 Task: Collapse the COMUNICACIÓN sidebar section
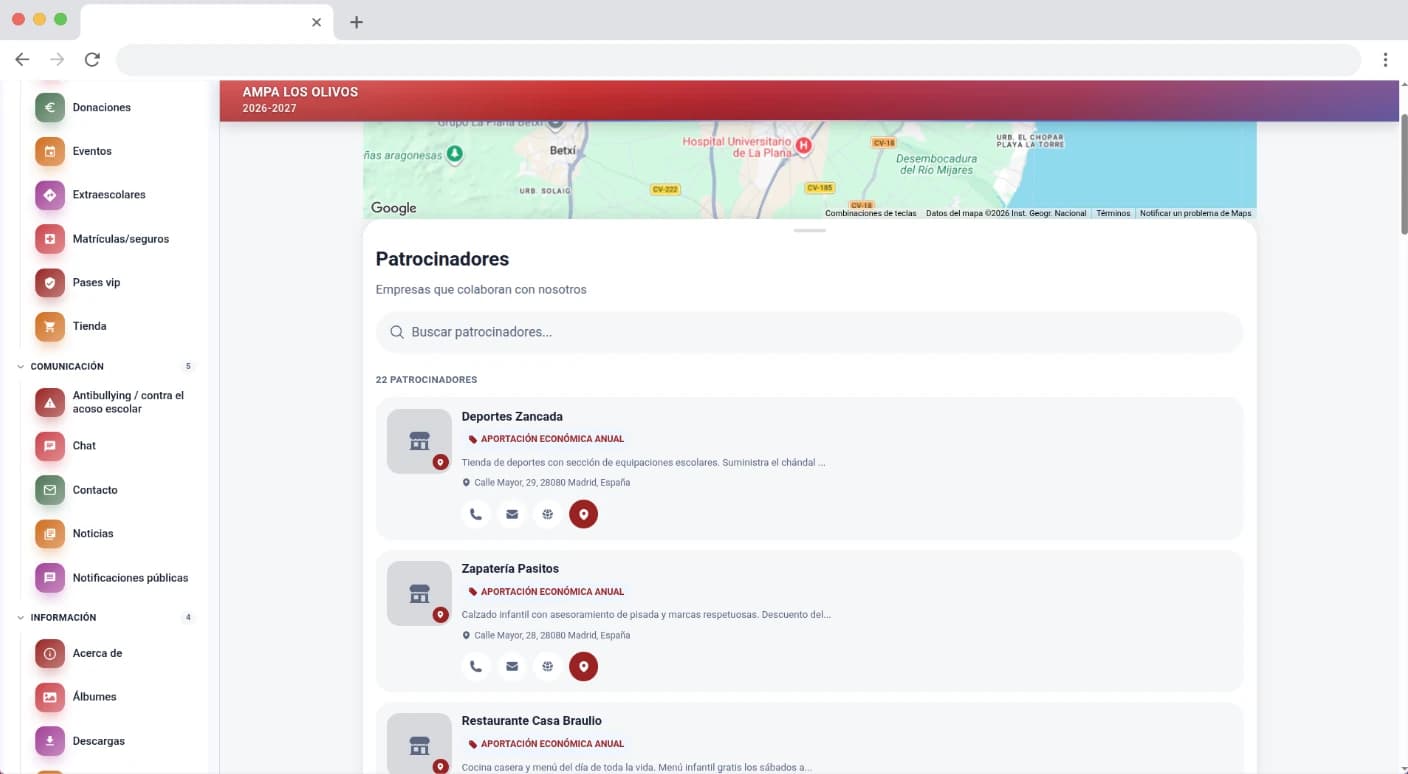(x=21, y=367)
